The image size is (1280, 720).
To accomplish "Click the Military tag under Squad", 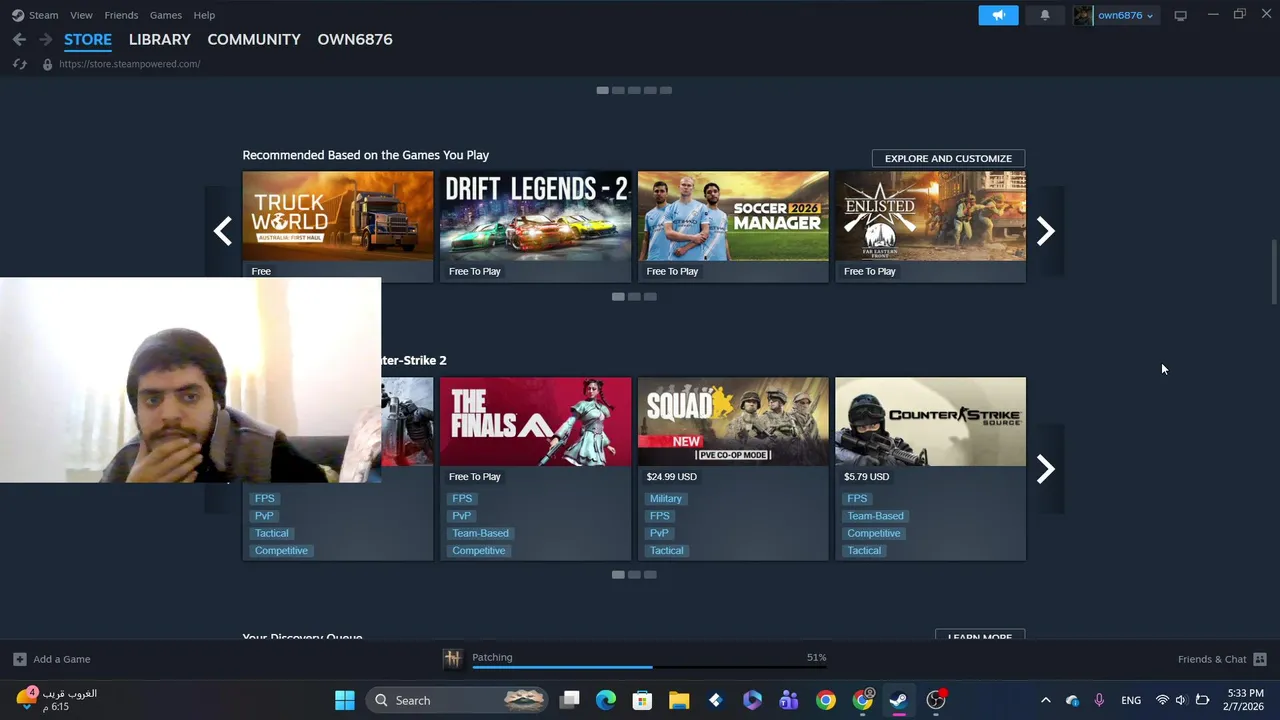I will pyautogui.click(x=665, y=498).
